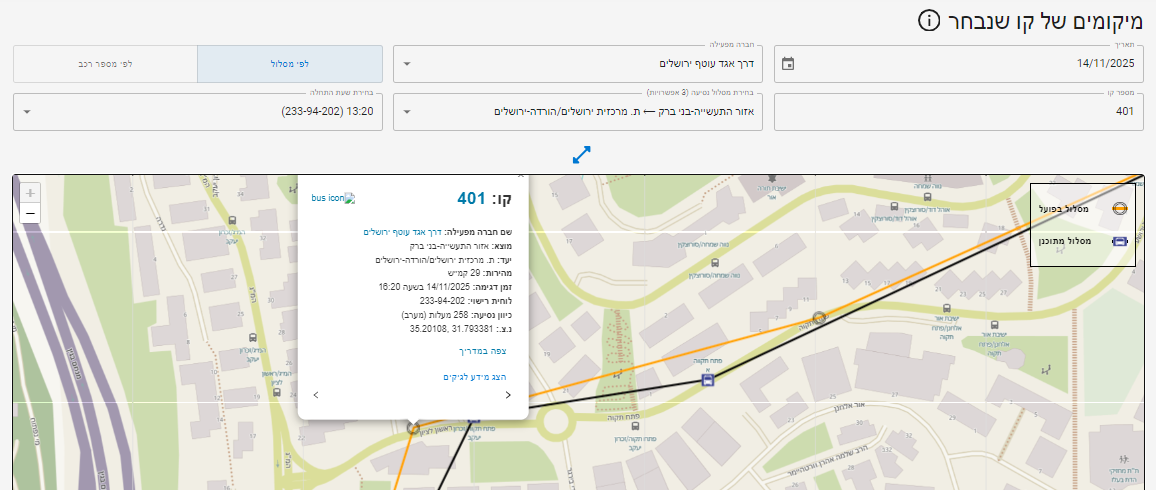The height and width of the screenshot is (490, 1156).
Task: Click the origin text אזור התעשייה-בני ברק in popup
Action: coord(451,246)
